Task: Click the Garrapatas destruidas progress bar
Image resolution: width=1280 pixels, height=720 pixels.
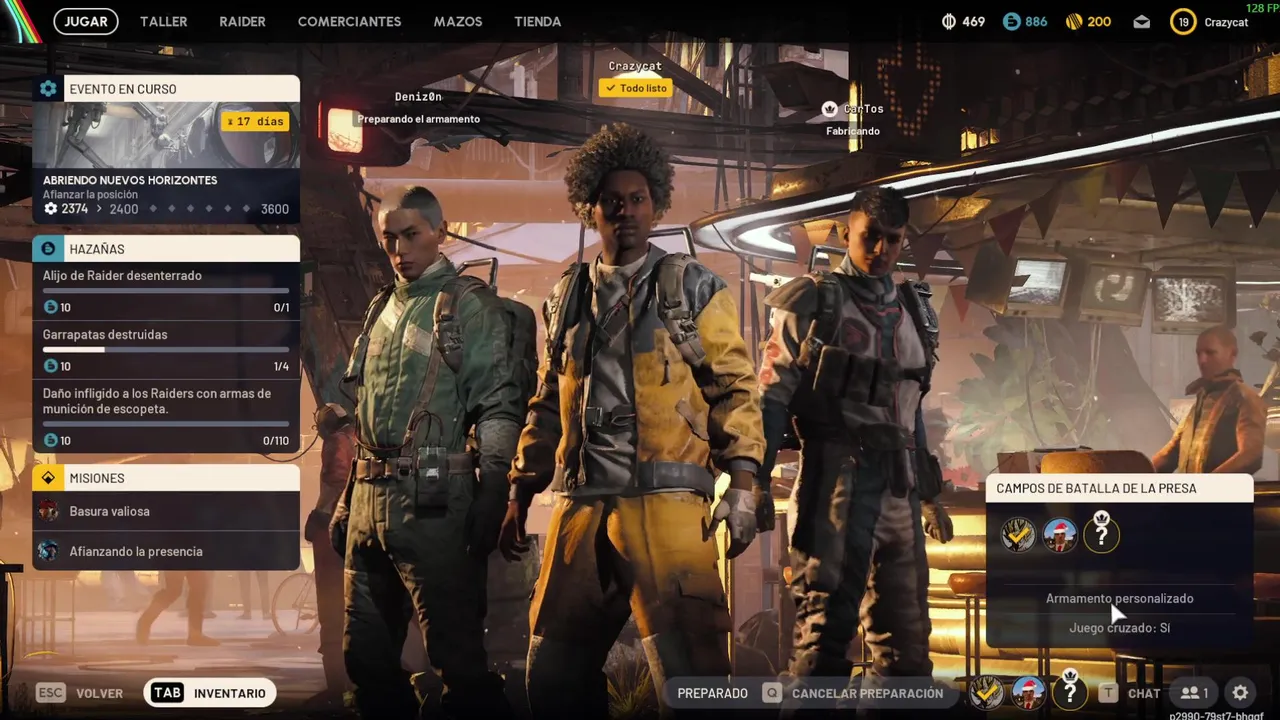Action: pos(166,350)
